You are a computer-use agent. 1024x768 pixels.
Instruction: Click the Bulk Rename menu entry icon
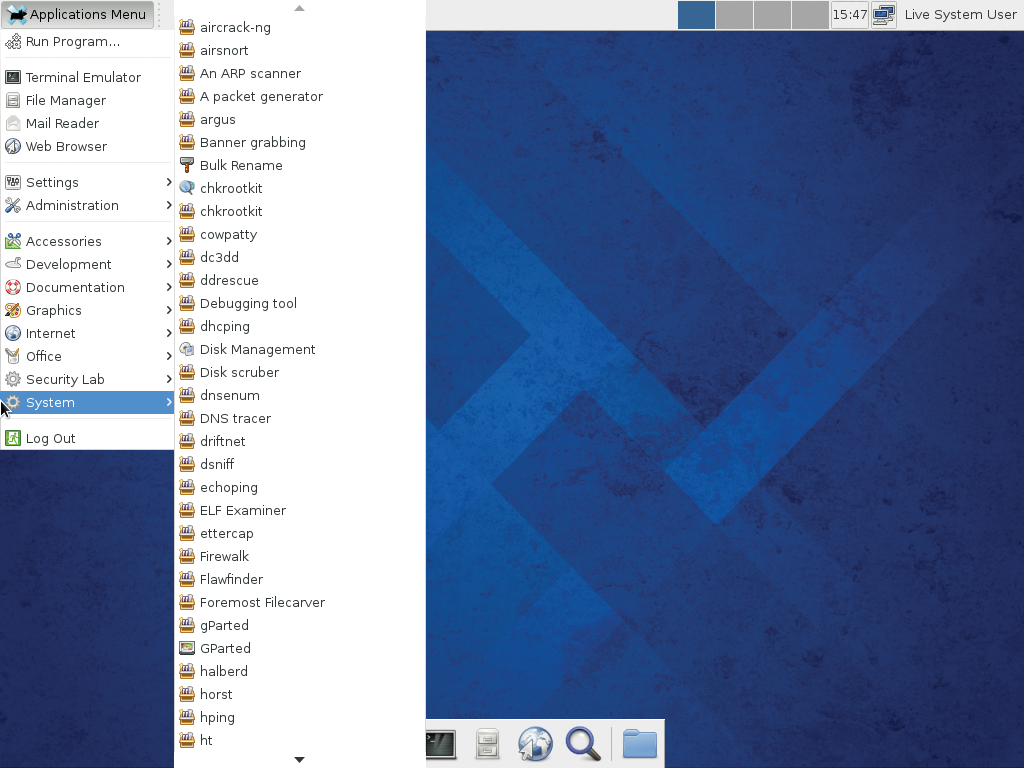click(187, 165)
